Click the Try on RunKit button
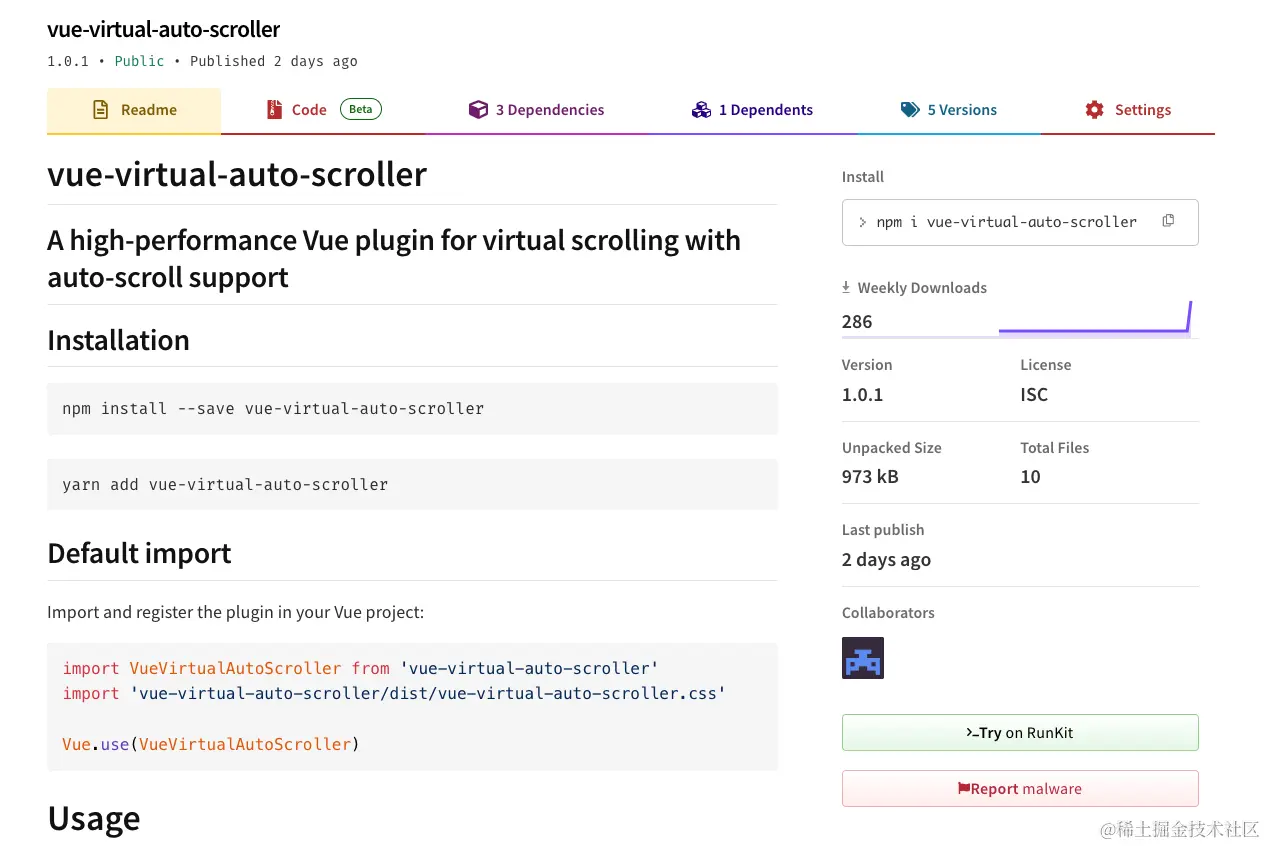Viewport: 1266px width, 846px height. [1019, 733]
